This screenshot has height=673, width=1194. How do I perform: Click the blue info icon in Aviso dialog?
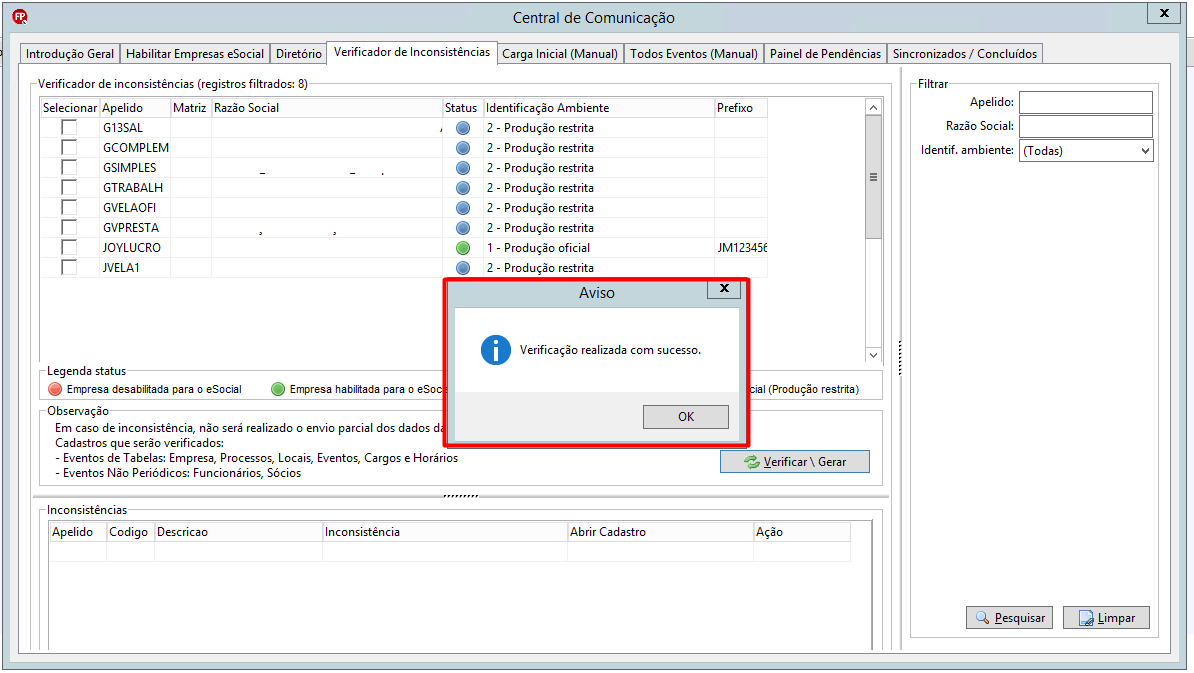point(496,350)
